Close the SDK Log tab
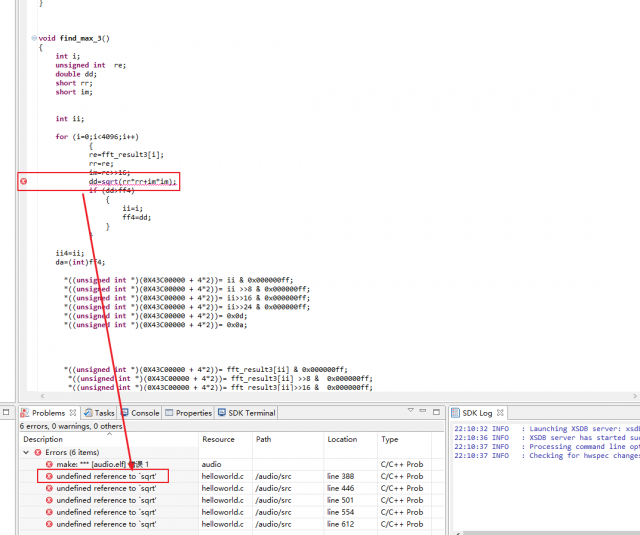 coord(500,413)
